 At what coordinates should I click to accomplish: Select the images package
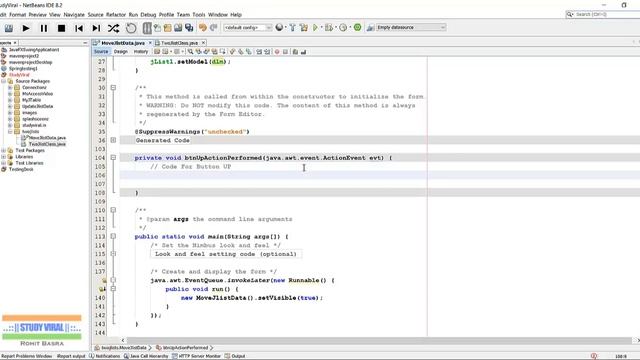29,113
